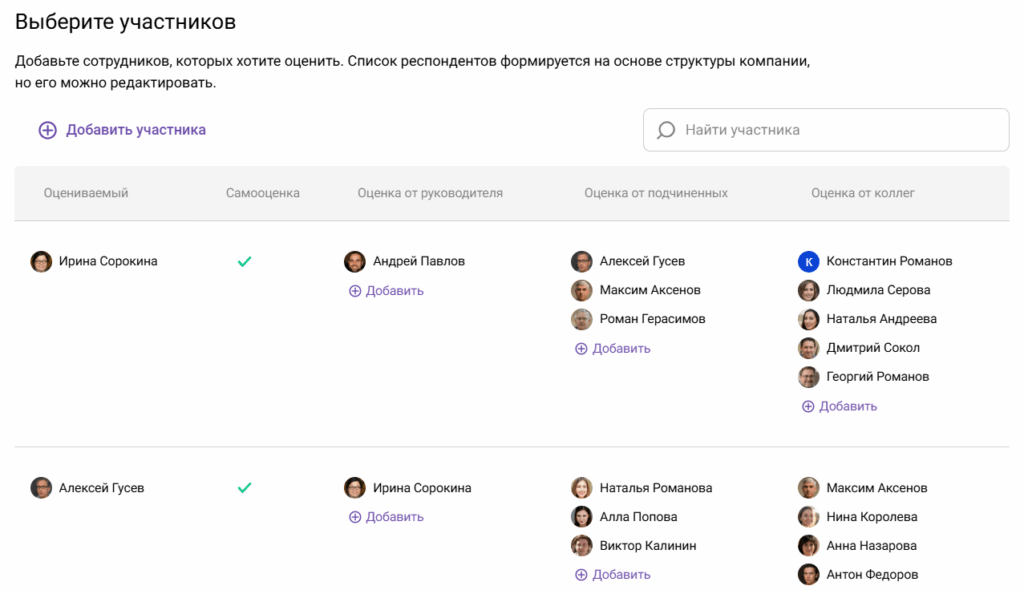This screenshot has height=590, width=1024.
Task: Select the Оценка от коллег column header
Action: pos(861,193)
